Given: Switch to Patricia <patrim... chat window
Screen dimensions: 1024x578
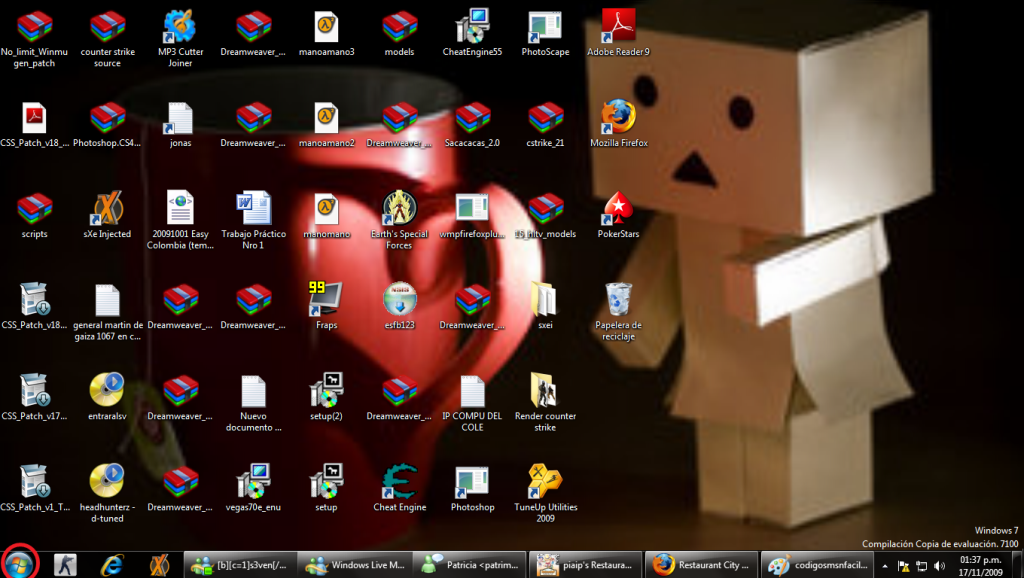Looking at the screenshot, I should (x=470, y=565).
